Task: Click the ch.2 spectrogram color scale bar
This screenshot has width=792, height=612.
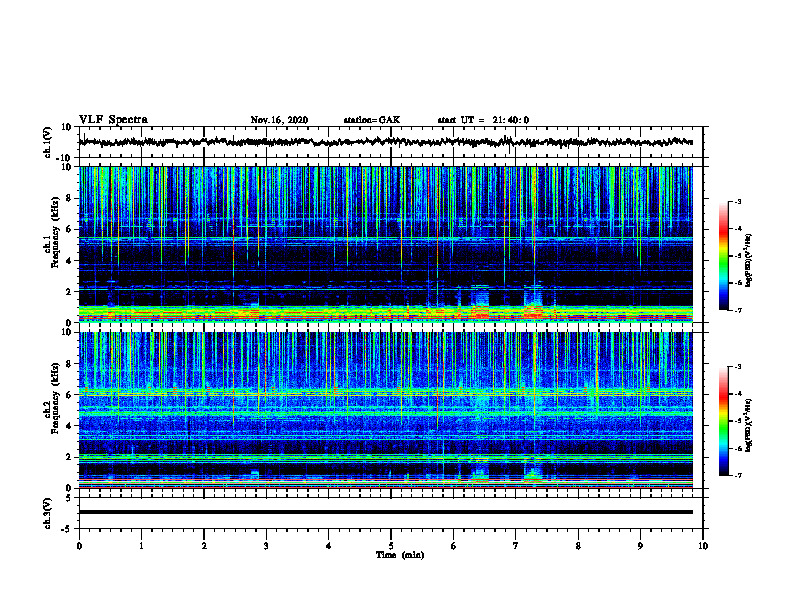Action: (x=724, y=421)
